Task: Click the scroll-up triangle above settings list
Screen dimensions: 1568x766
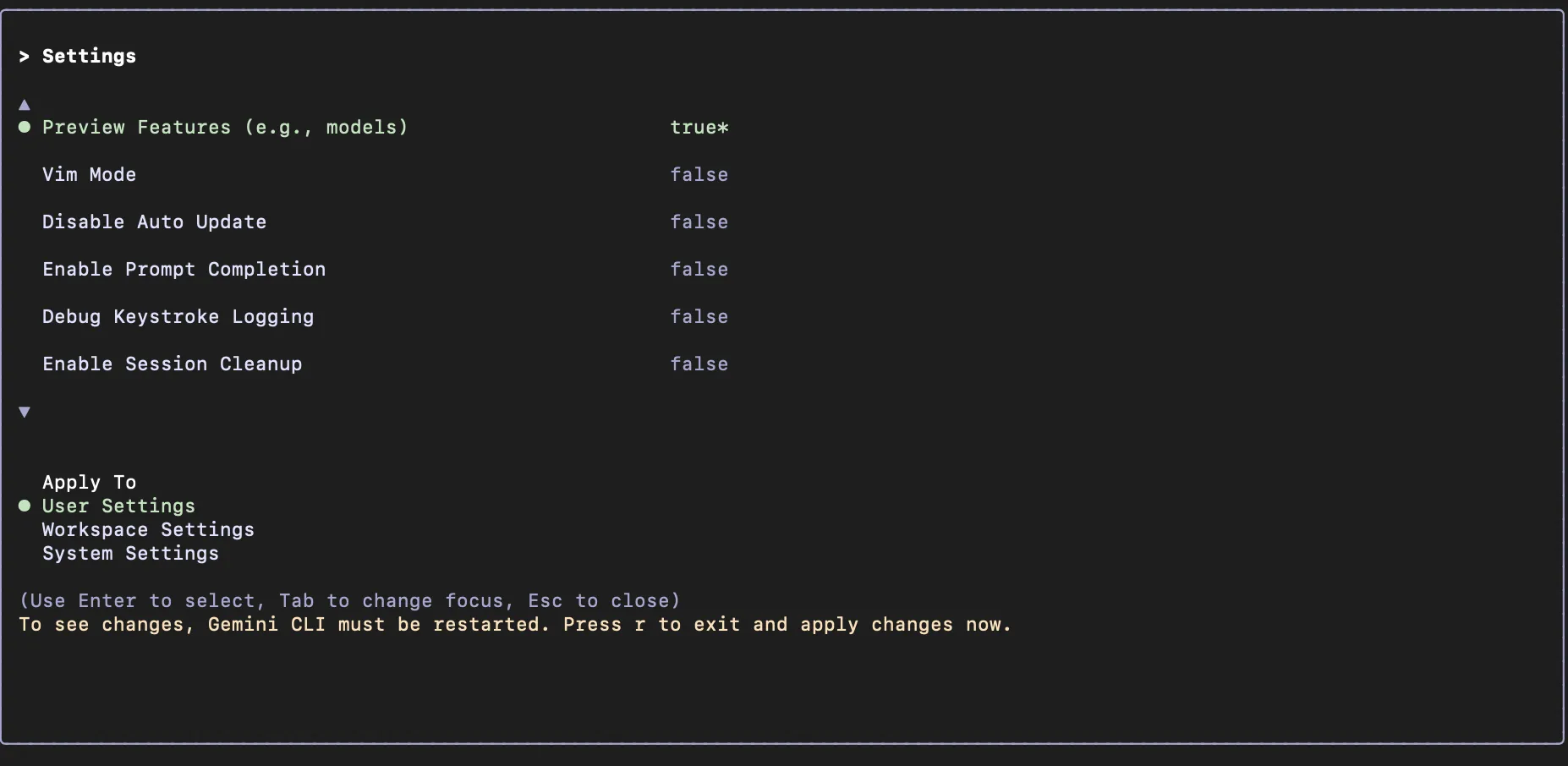Action: coord(25,105)
